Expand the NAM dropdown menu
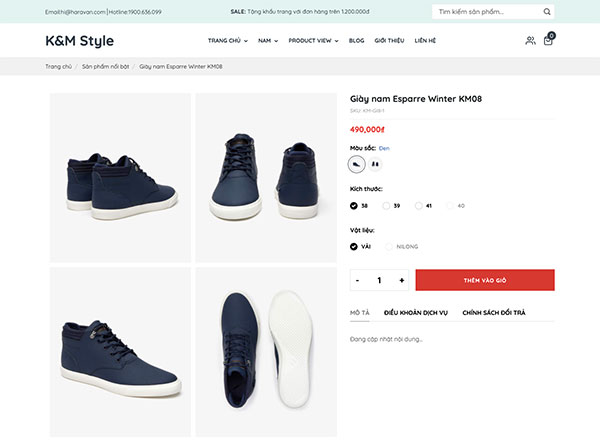The height and width of the screenshot is (445, 600). [x=268, y=41]
